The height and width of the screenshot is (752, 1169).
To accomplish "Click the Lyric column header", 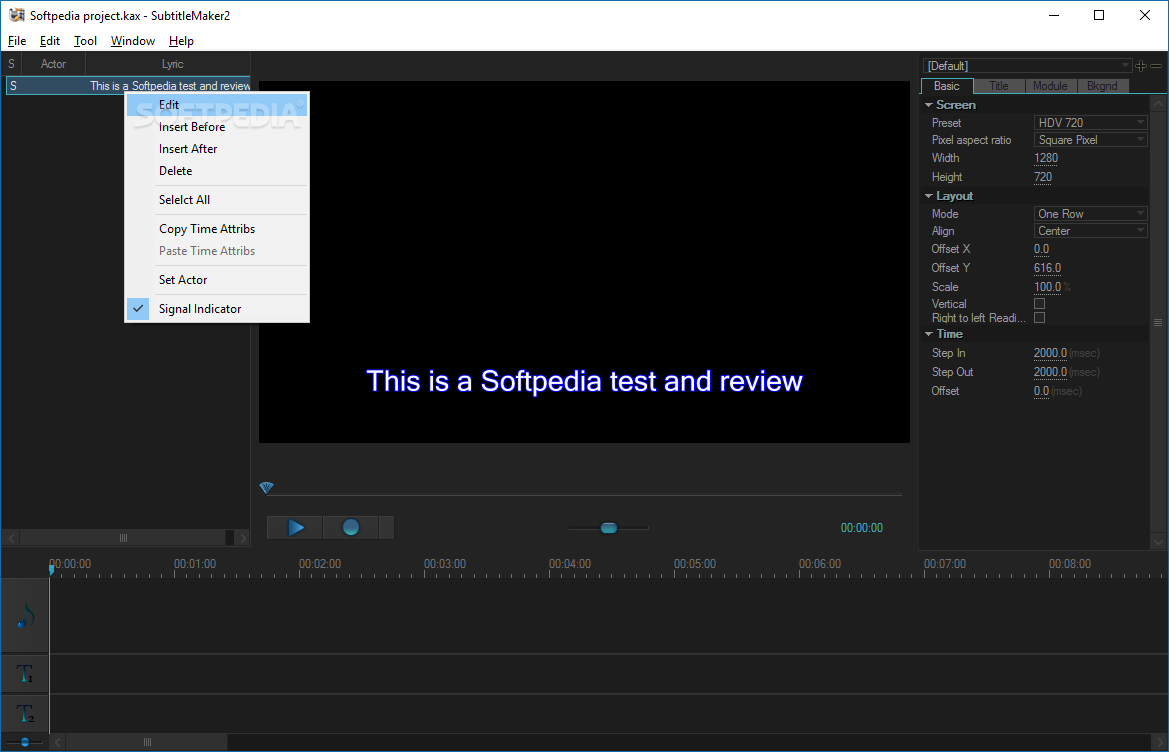I will tap(173, 64).
